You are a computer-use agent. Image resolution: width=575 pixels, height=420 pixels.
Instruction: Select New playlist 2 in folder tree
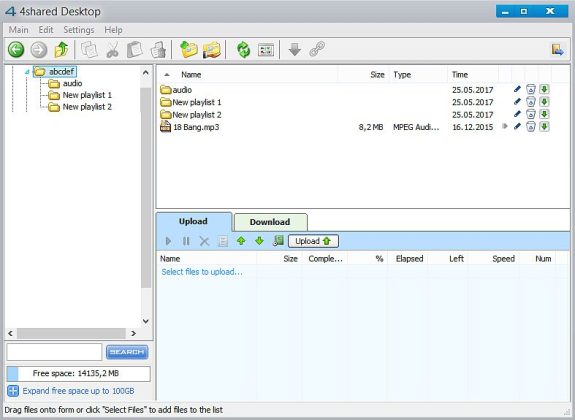[87, 107]
